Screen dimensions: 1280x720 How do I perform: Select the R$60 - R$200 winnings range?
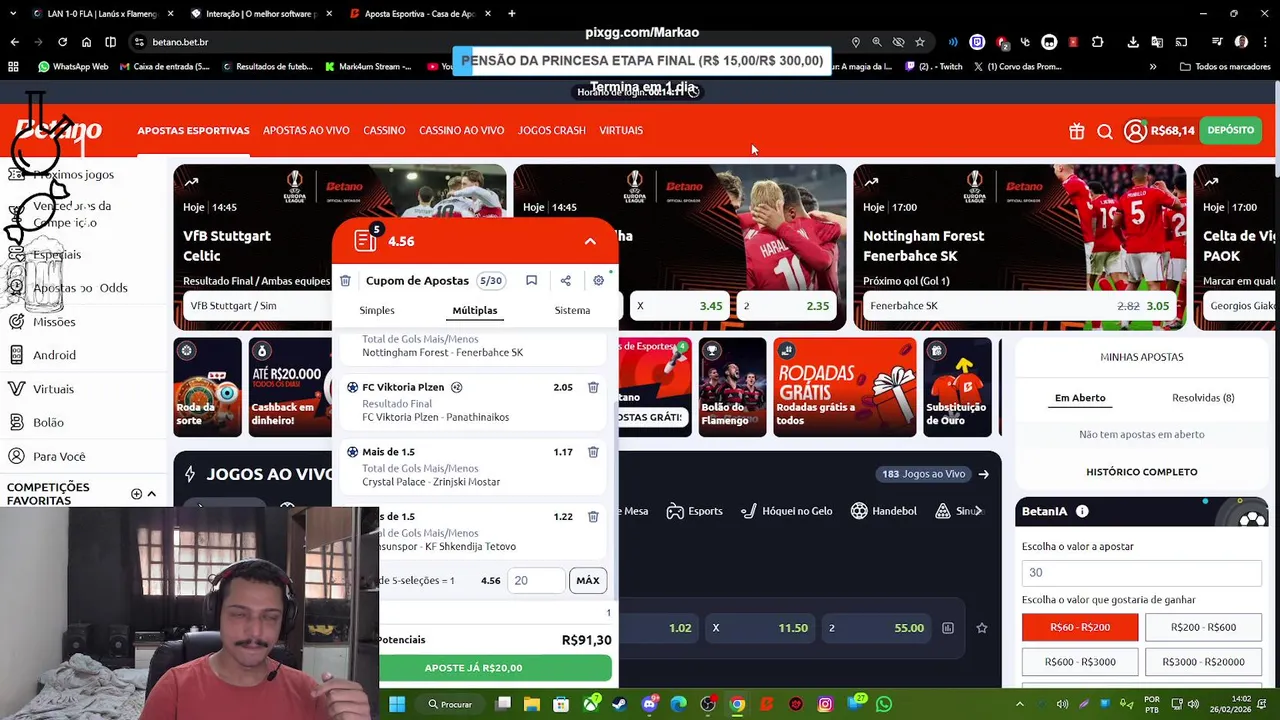1080,628
